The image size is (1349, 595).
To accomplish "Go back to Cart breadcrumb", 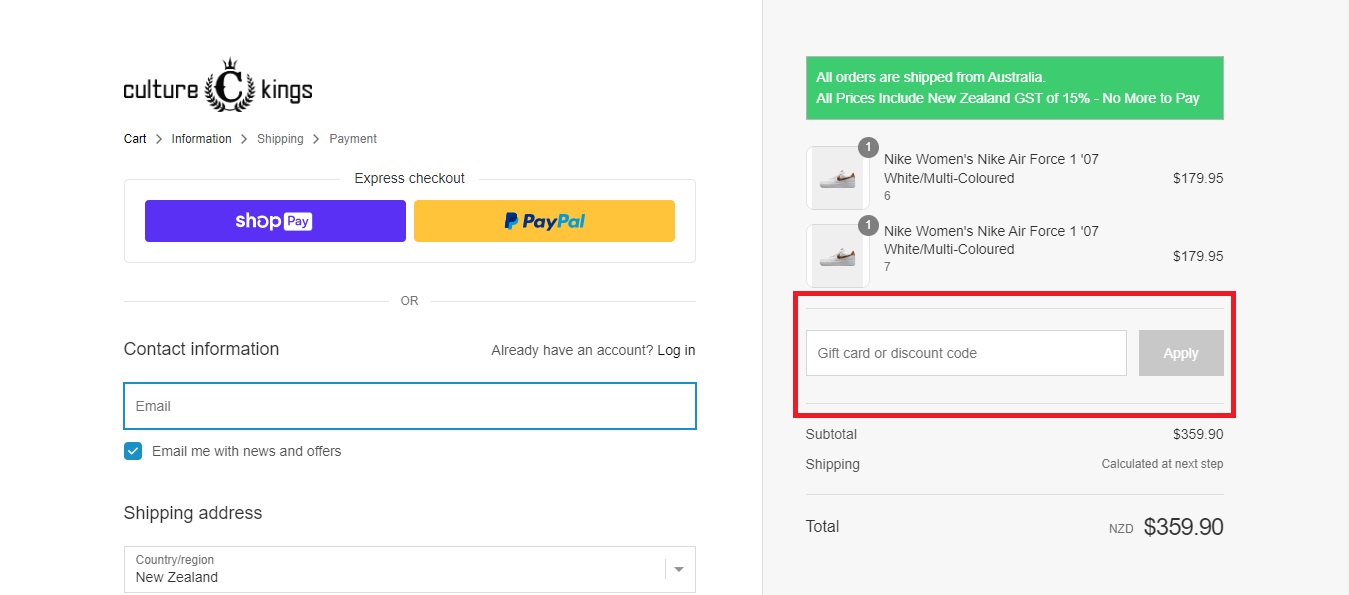I will click(135, 139).
